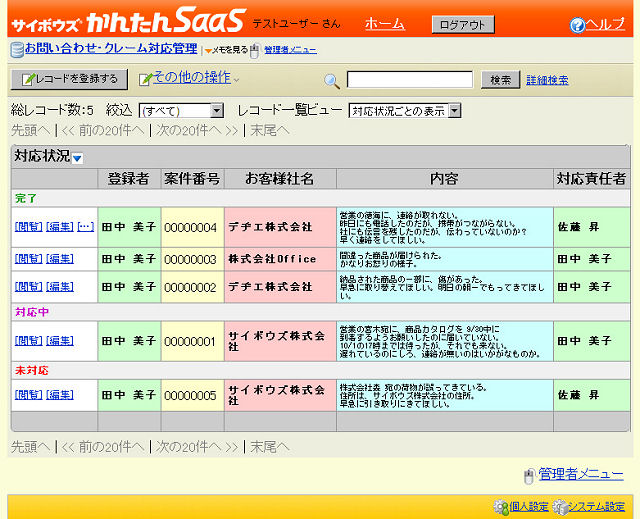The width and height of the screenshot is (640, 519).
Task: Expand the その他の操作 menu
Action: [x=191, y=78]
